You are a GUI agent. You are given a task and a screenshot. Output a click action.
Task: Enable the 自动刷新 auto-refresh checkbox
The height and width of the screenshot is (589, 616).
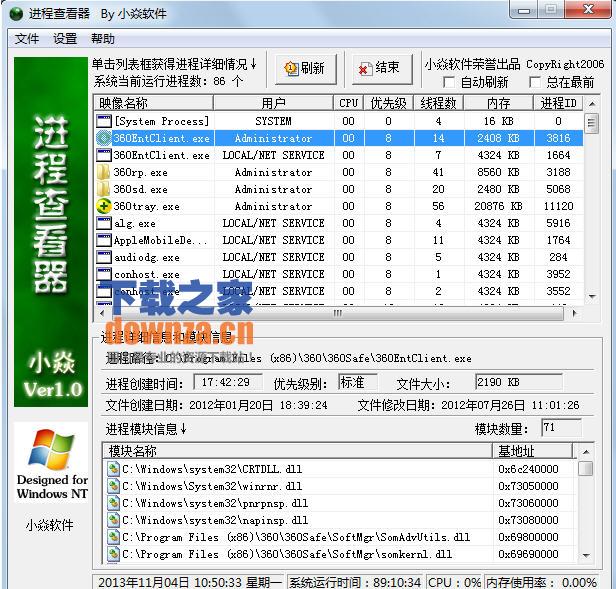[449, 82]
